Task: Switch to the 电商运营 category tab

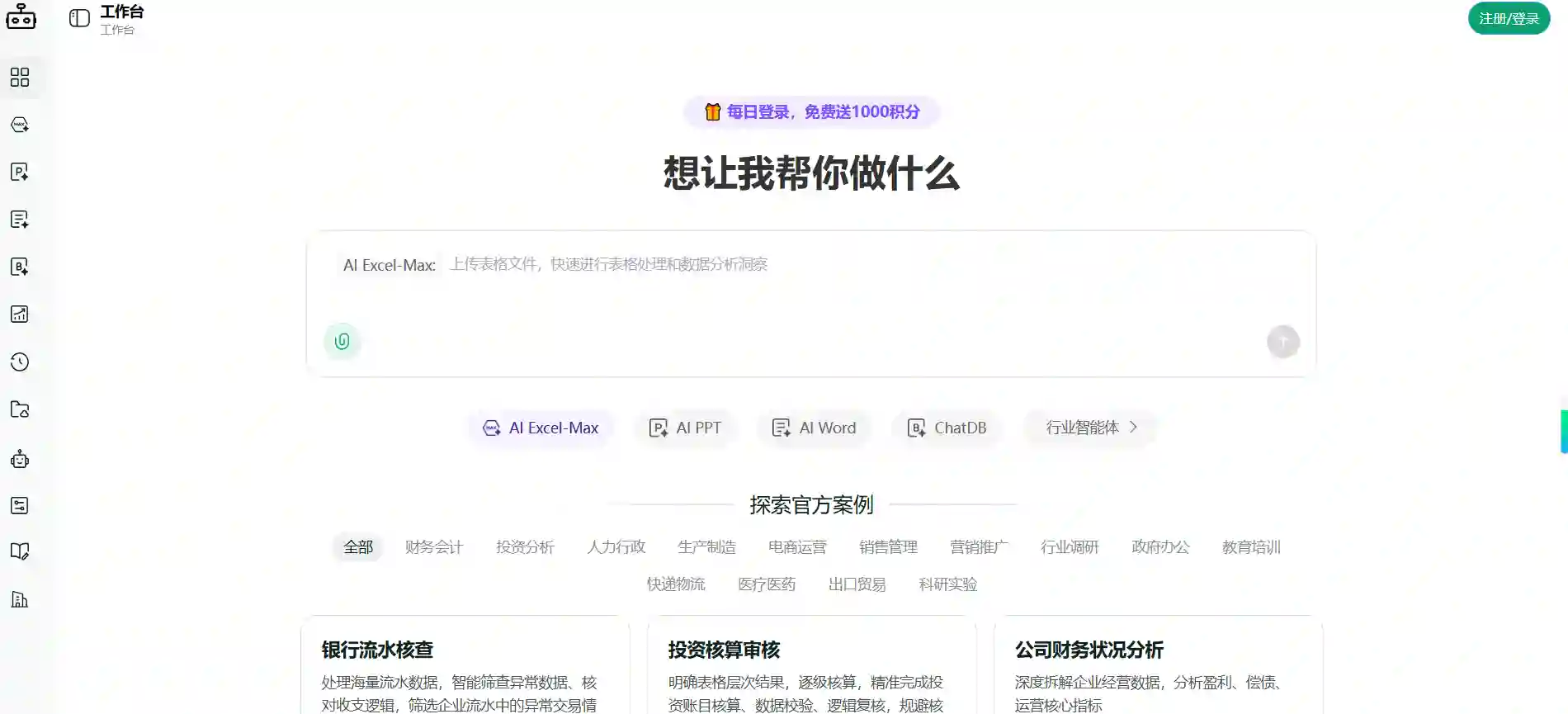Action: 797,547
